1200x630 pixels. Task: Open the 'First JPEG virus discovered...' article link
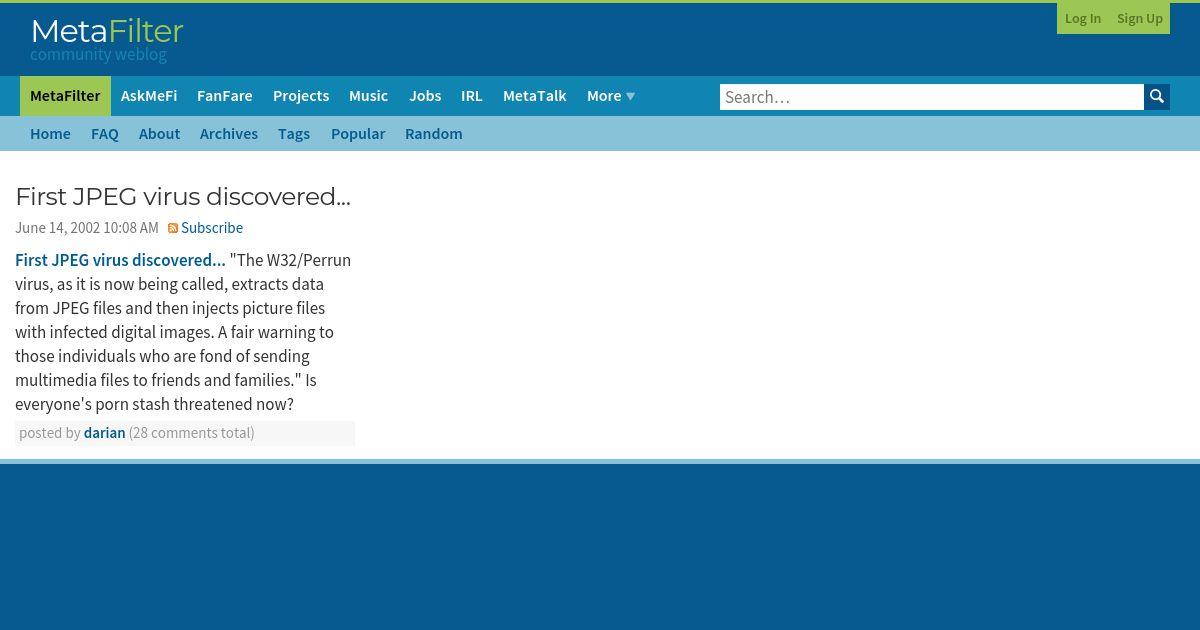tap(120, 260)
